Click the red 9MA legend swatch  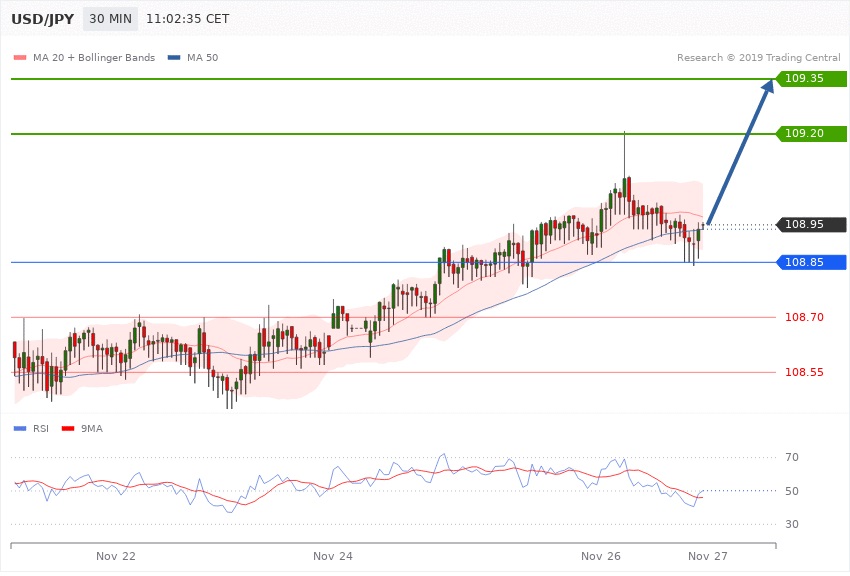[70, 428]
